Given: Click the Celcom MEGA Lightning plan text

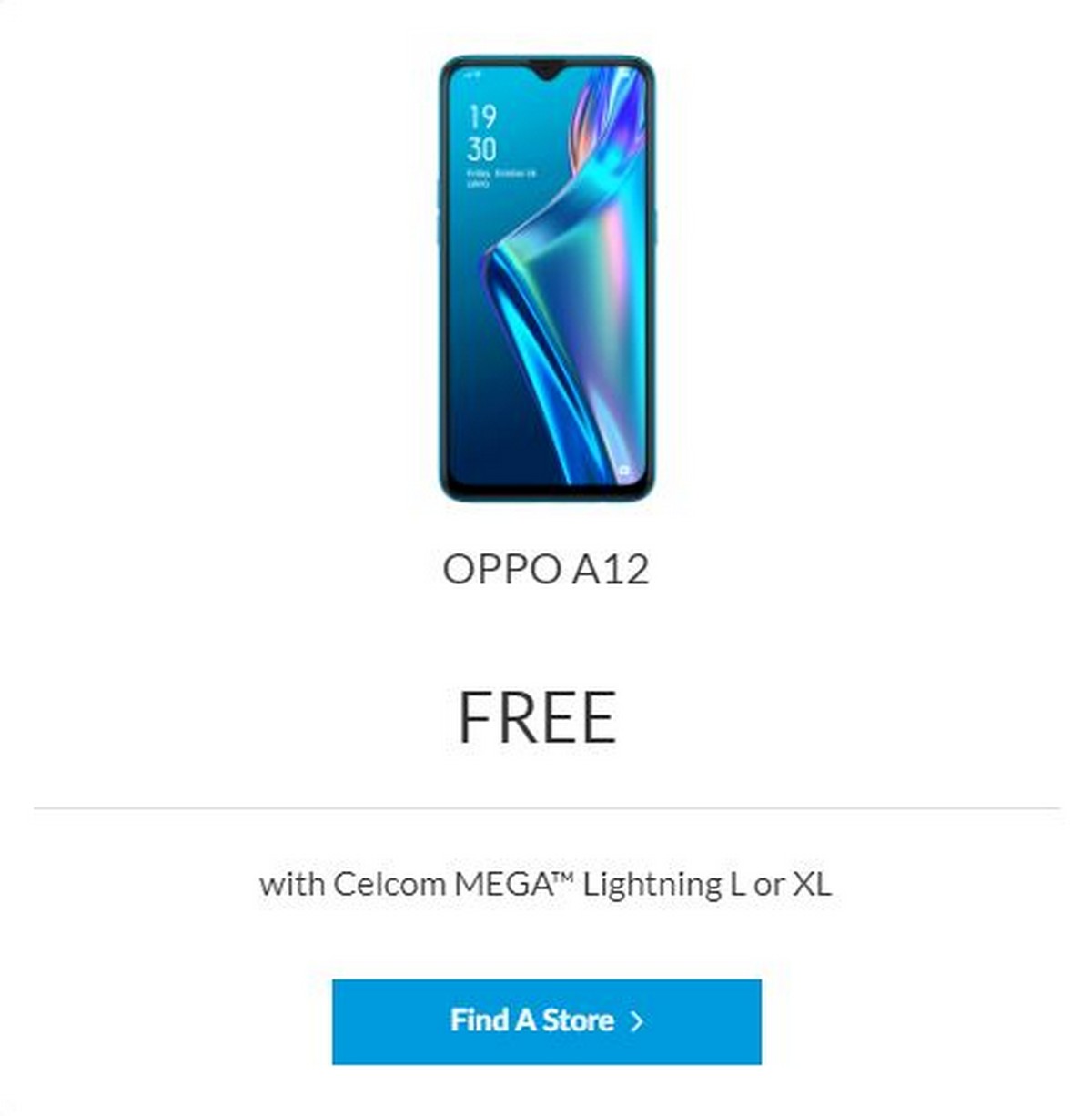Looking at the screenshot, I should [x=545, y=884].
